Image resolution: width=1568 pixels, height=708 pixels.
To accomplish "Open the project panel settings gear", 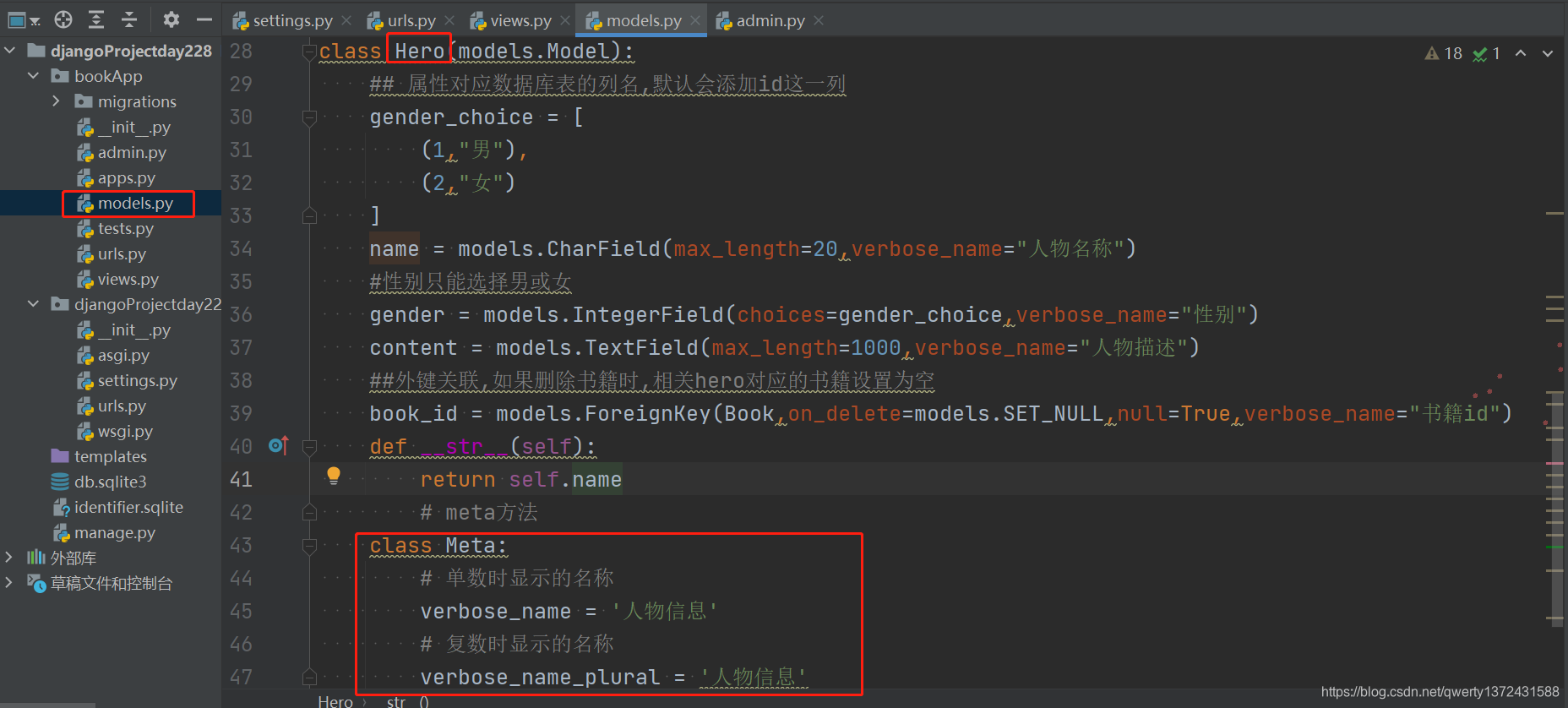I will point(171,19).
